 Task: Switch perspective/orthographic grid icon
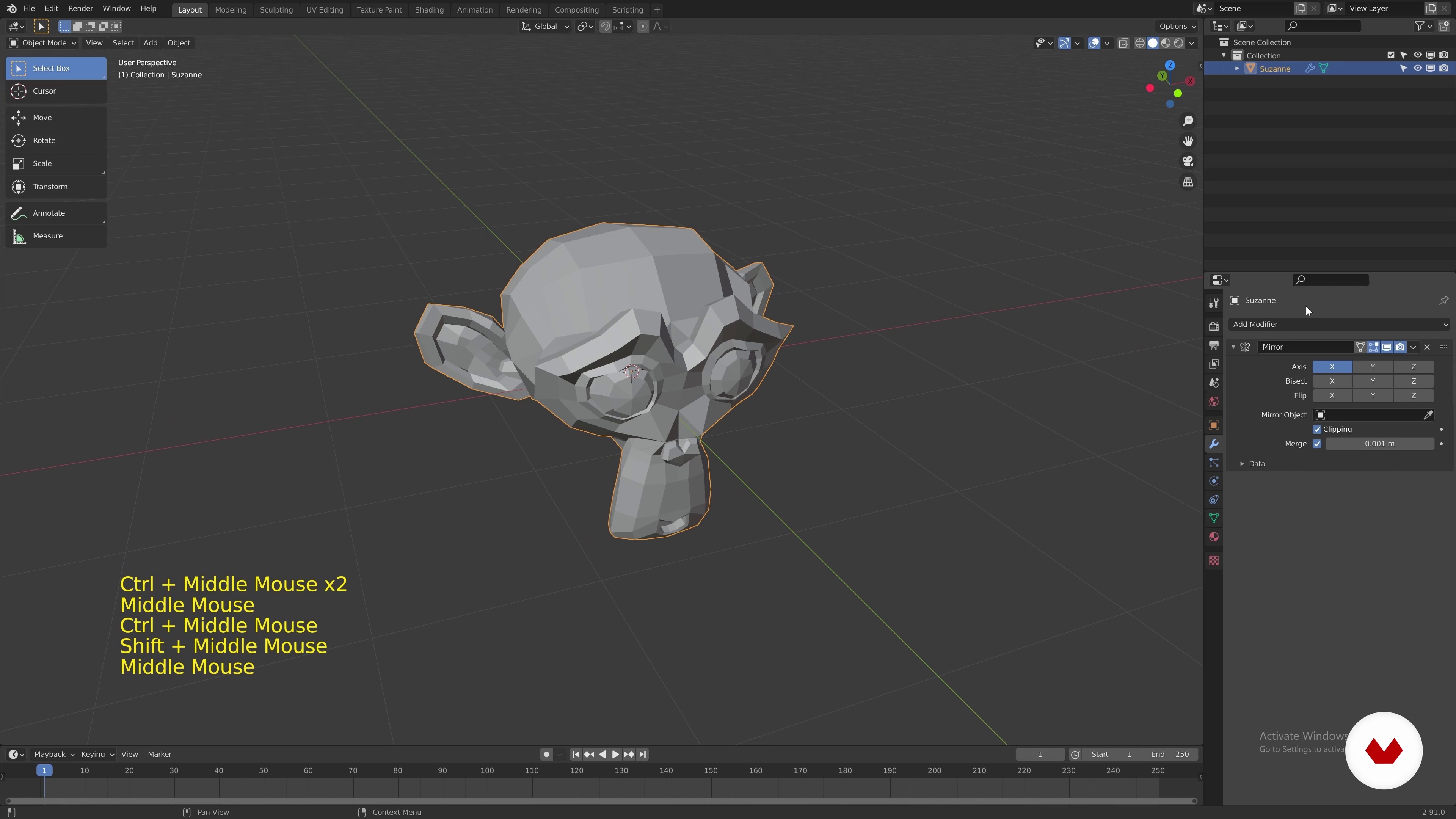[1188, 182]
